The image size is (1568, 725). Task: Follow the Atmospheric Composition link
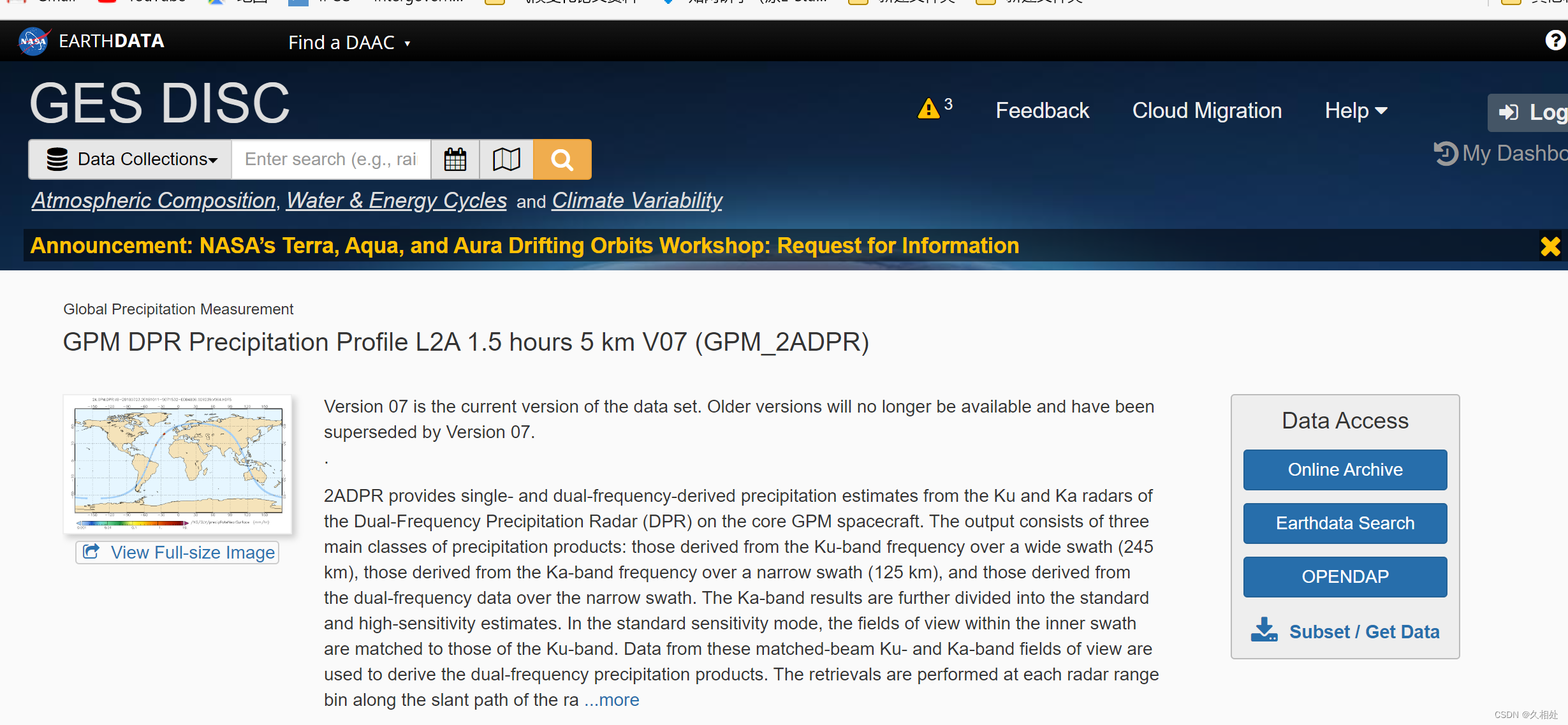[154, 201]
